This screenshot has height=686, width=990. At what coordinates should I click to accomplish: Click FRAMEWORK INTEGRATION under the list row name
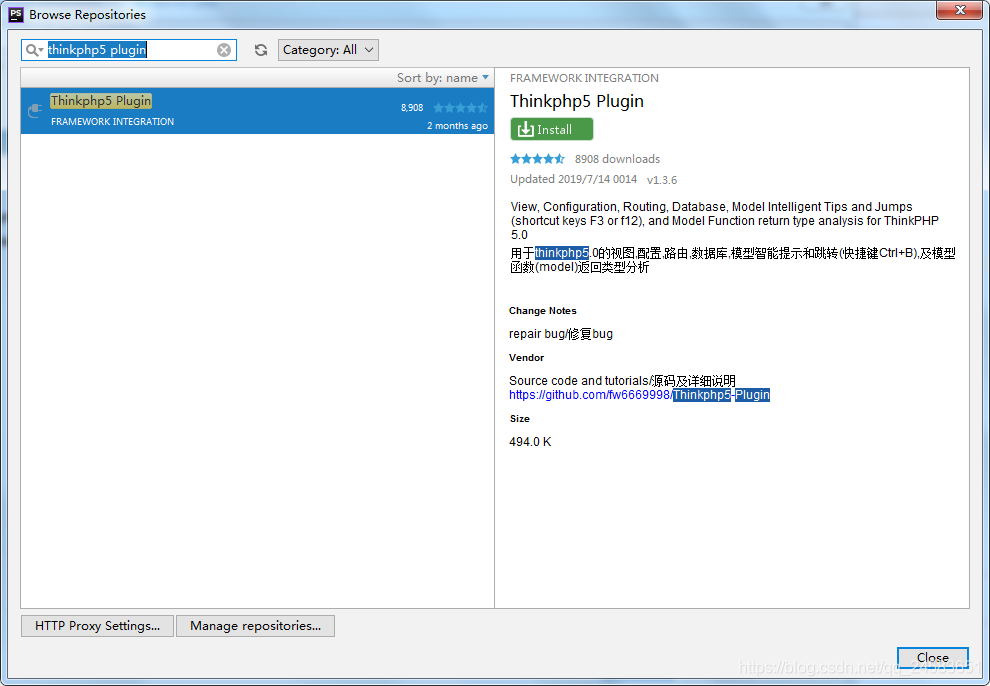coord(112,122)
